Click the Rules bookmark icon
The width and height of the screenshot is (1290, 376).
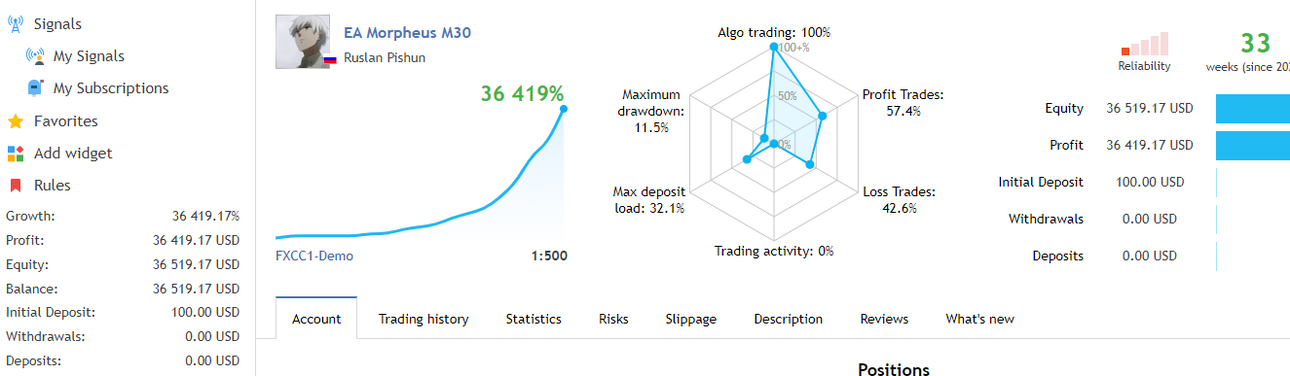(x=15, y=185)
